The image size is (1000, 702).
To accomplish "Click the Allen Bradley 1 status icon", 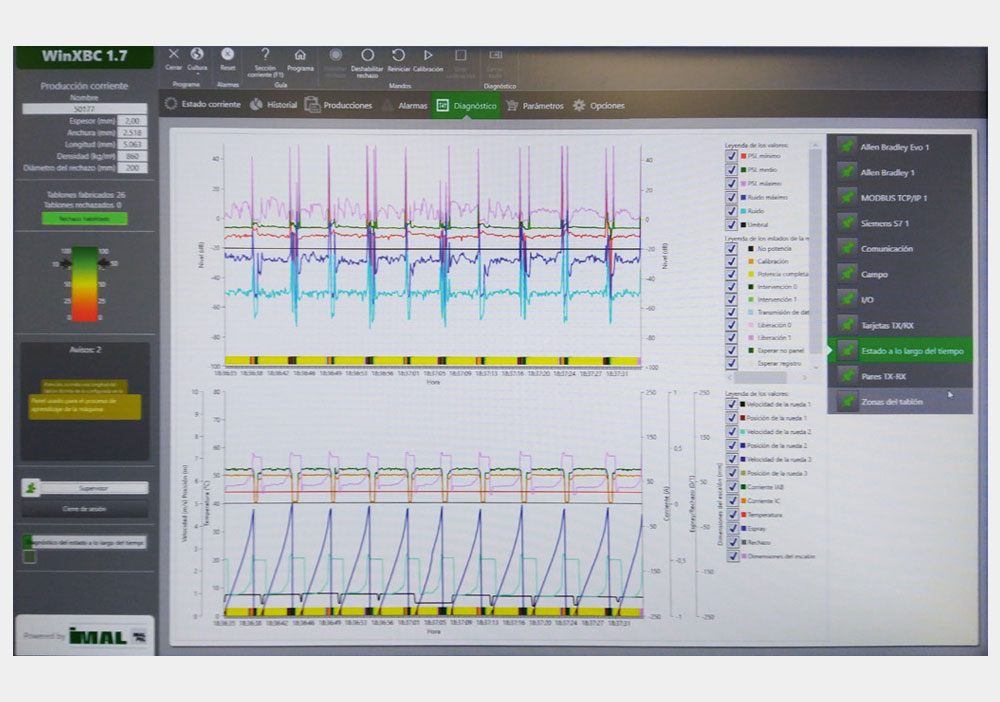I will tap(847, 172).
